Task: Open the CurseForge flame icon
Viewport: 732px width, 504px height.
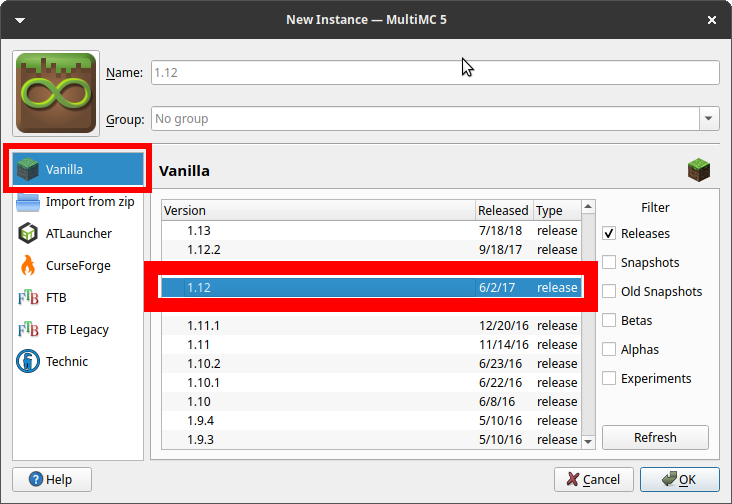Action: click(28, 266)
